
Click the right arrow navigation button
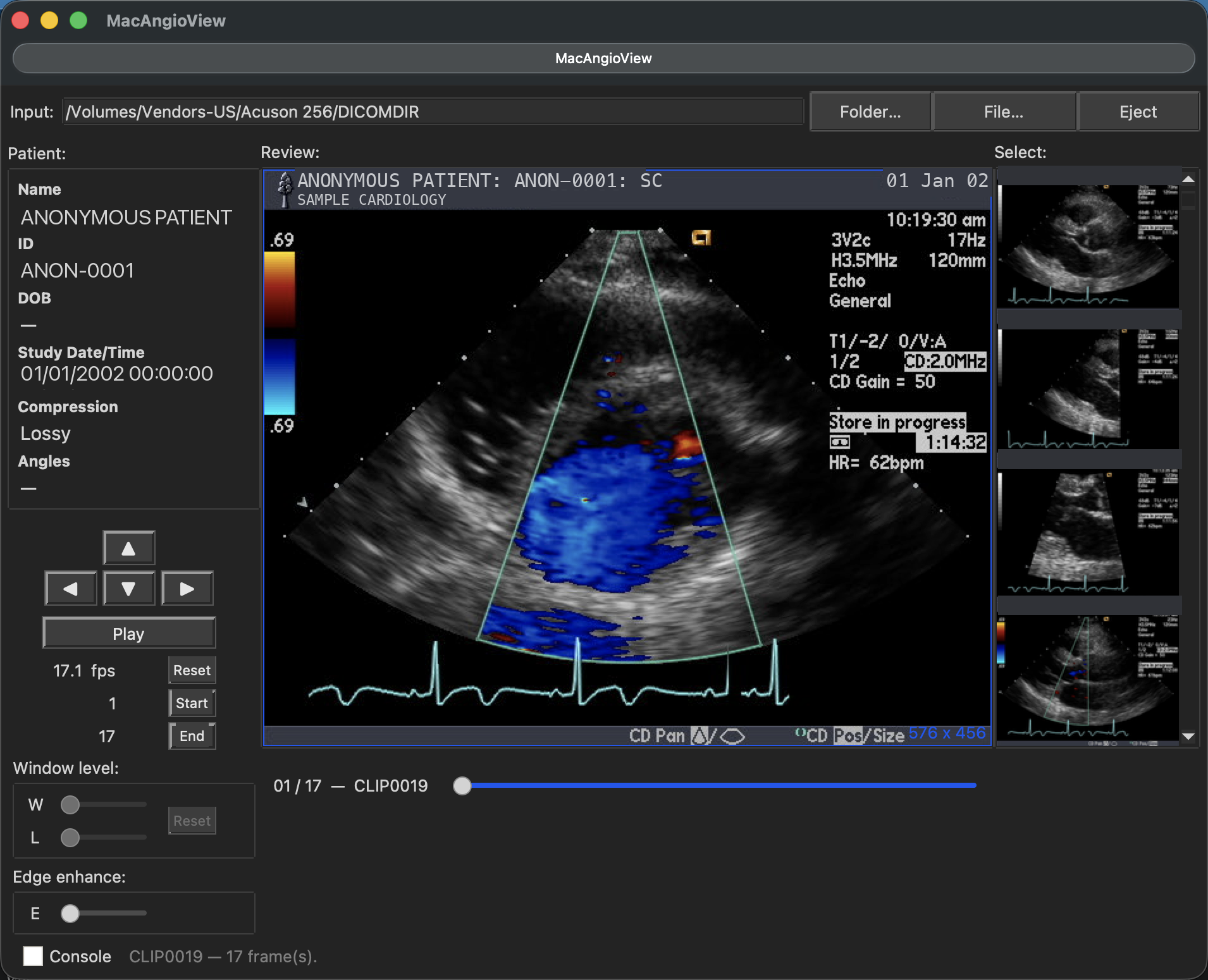click(x=187, y=589)
